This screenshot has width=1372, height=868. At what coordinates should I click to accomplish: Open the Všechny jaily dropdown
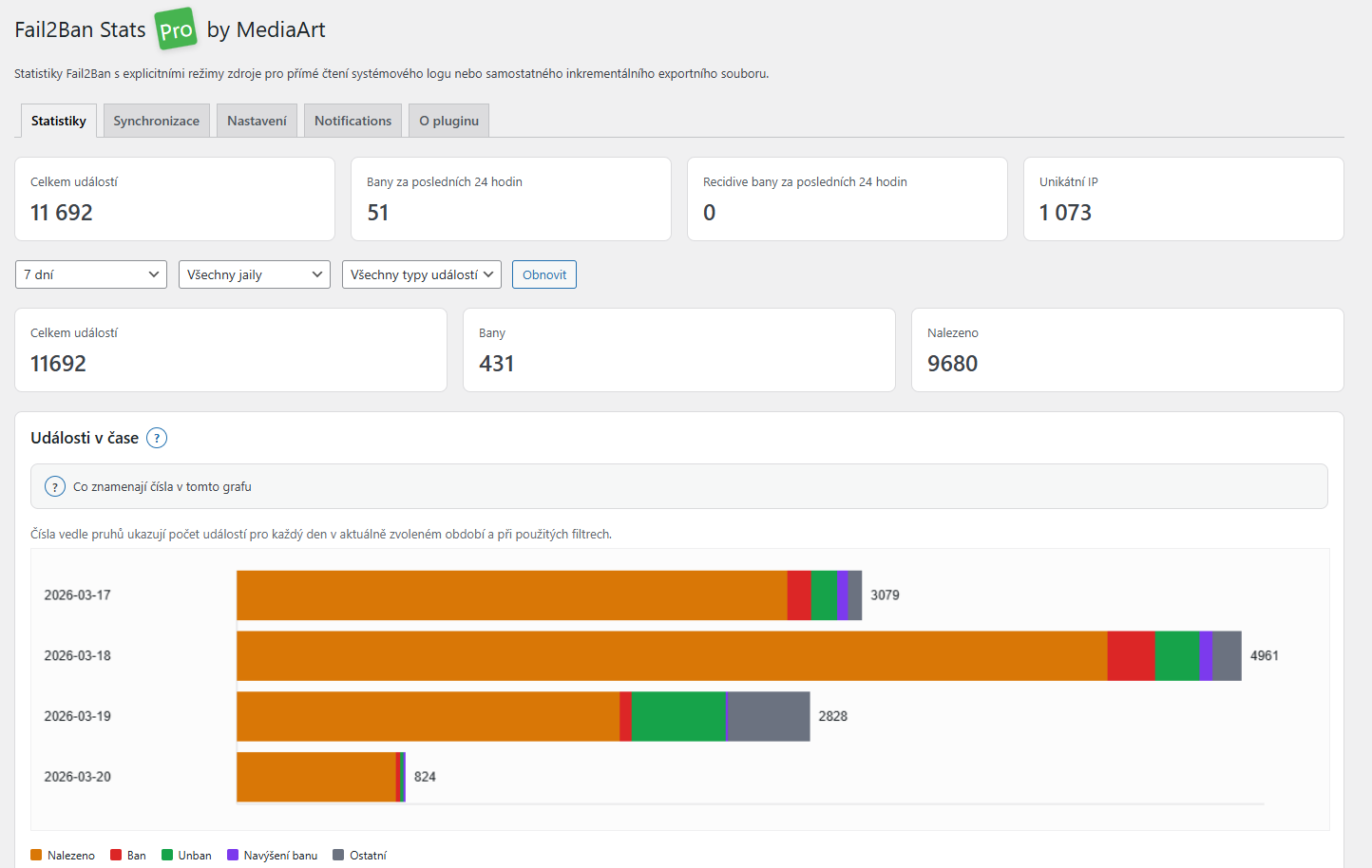(255, 274)
